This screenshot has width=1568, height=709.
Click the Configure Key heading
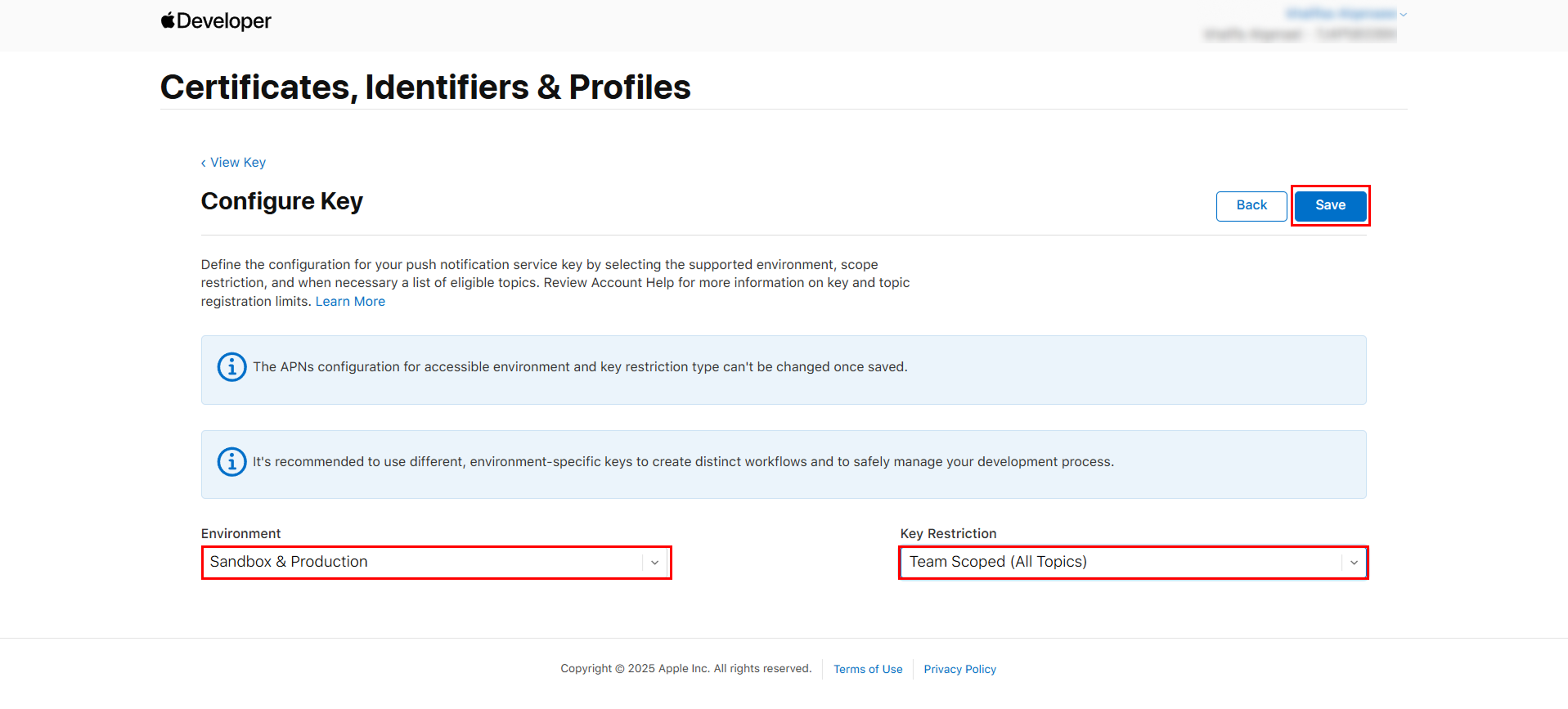(282, 201)
